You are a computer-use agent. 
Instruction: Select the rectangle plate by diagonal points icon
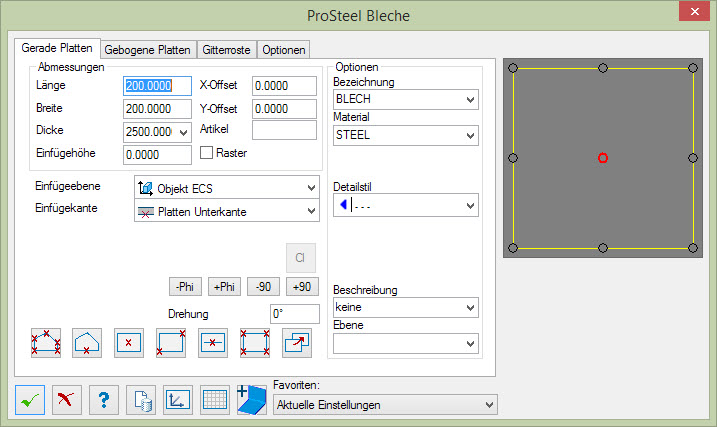[171, 343]
